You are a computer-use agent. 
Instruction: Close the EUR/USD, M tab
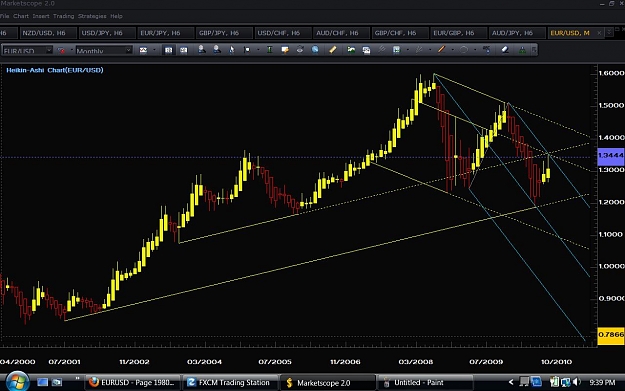tap(599, 33)
